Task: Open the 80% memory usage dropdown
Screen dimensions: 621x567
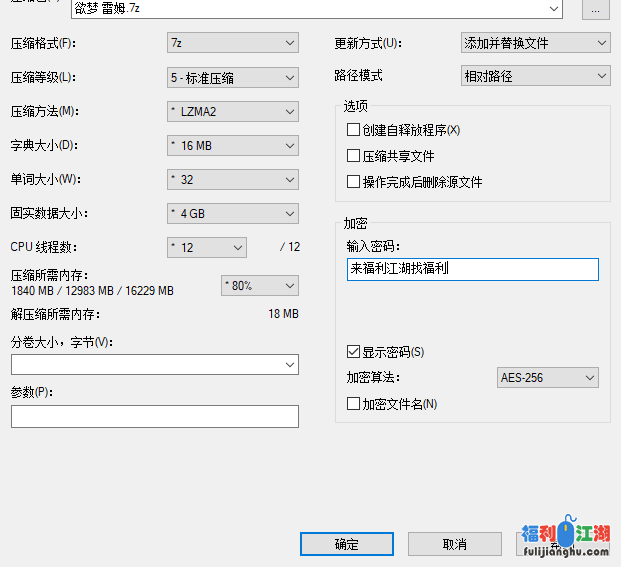Action: 259,285
